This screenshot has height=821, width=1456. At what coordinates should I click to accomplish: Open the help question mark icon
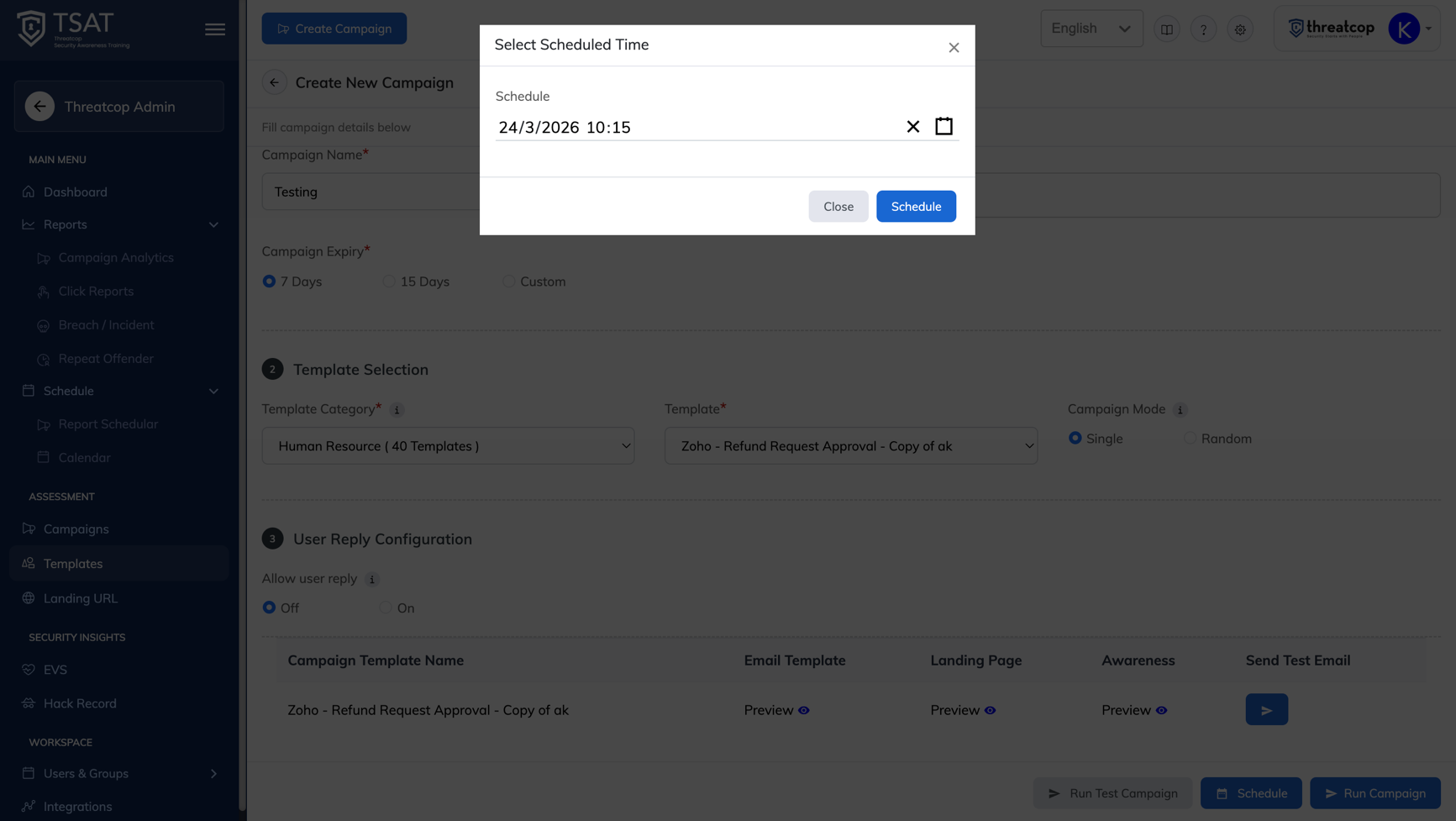1203,29
